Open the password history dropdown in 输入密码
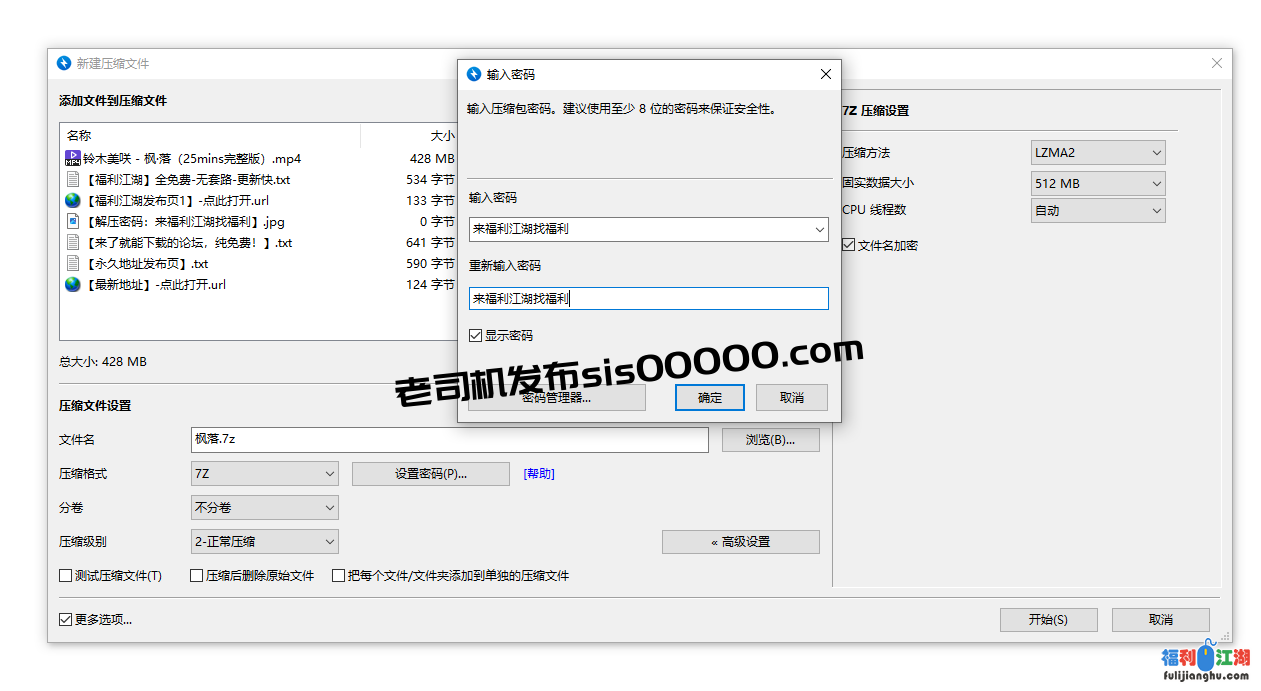The height and width of the screenshot is (691, 1261). pos(820,229)
